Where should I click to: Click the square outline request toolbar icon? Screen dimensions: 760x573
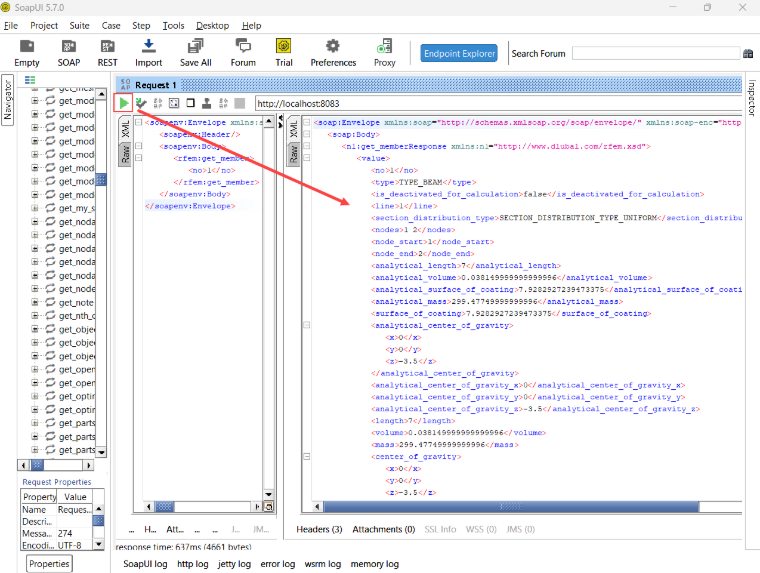(x=190, y=103)
